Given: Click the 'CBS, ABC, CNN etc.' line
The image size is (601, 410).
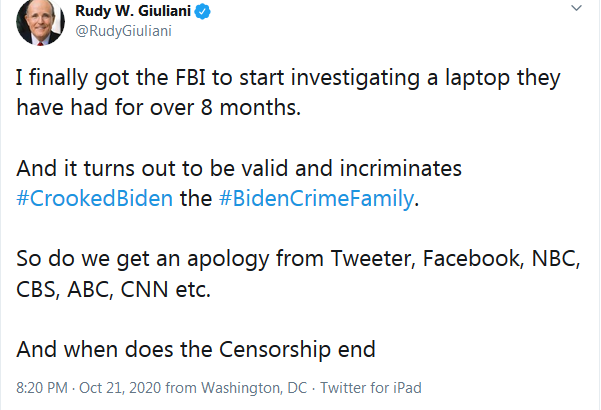Looking at the screenshot, I should point(113,290).
